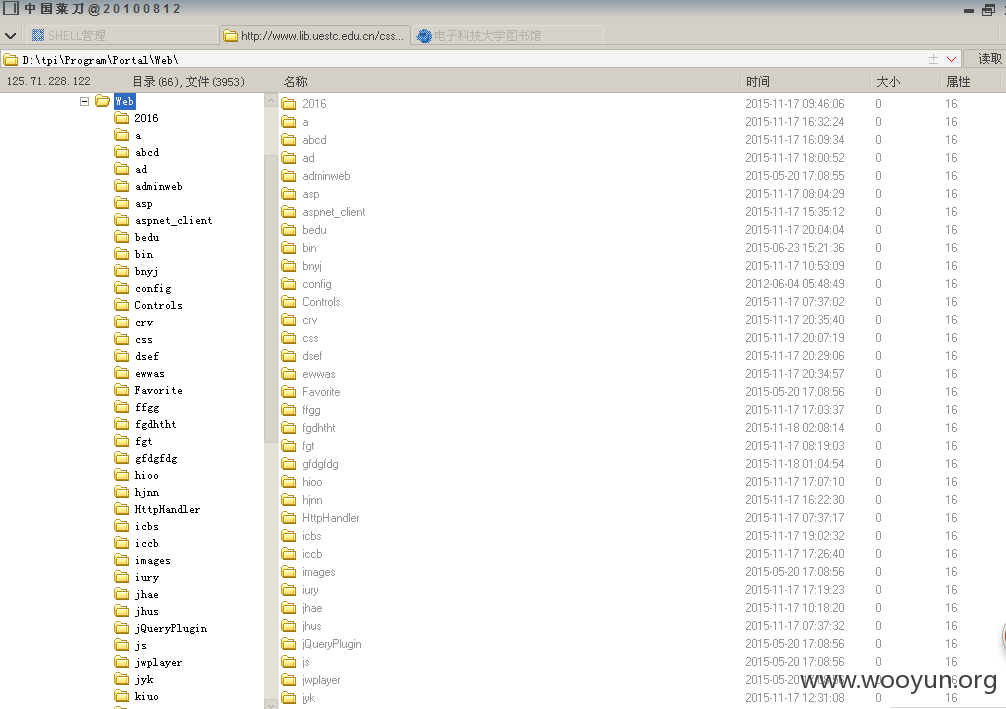Screen dimensions: 1006x709
Task: Switch to the SHELL管理 tab
Action: (122, 35)
